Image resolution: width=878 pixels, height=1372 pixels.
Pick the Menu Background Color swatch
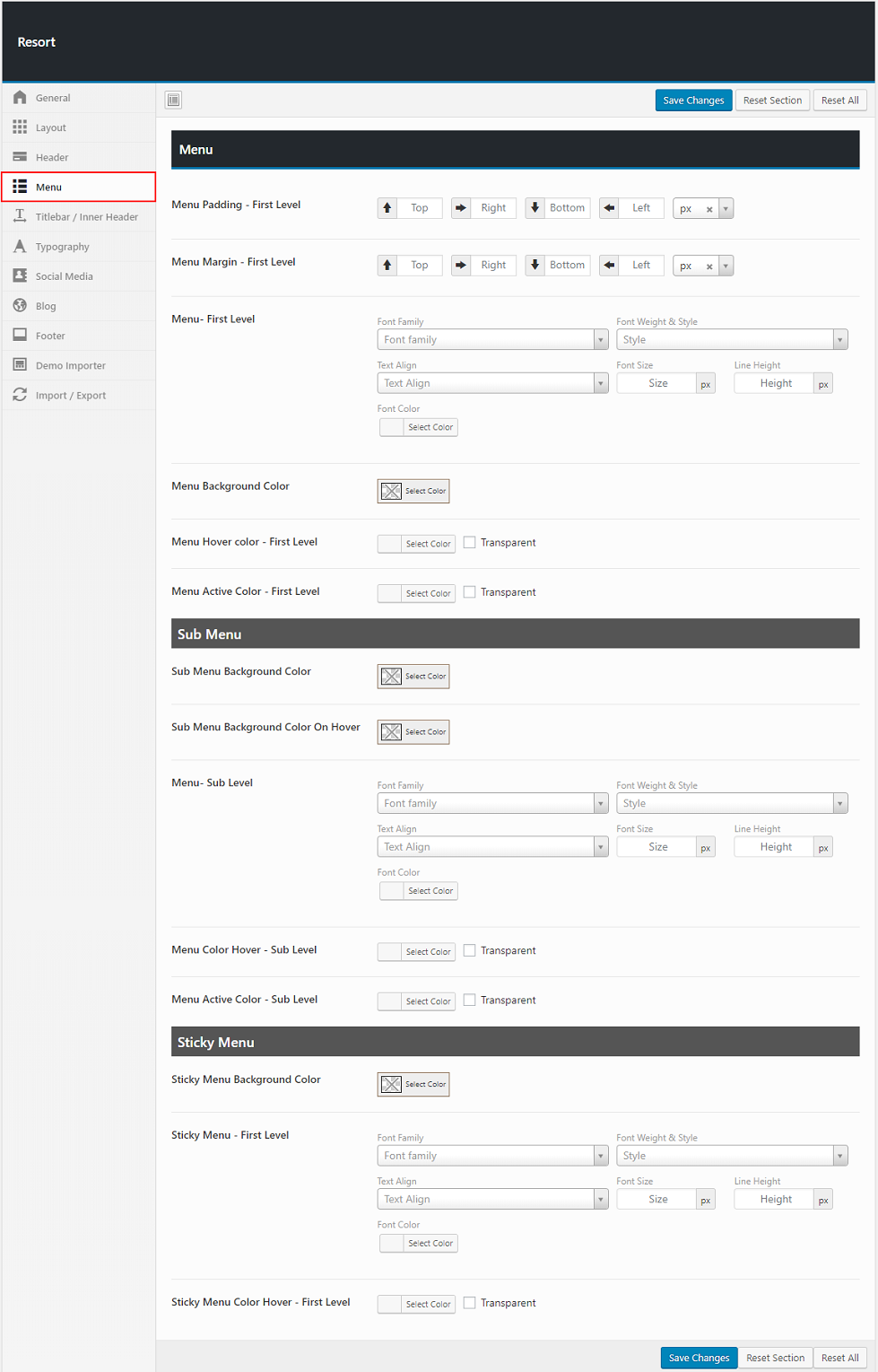pos(392,491)
